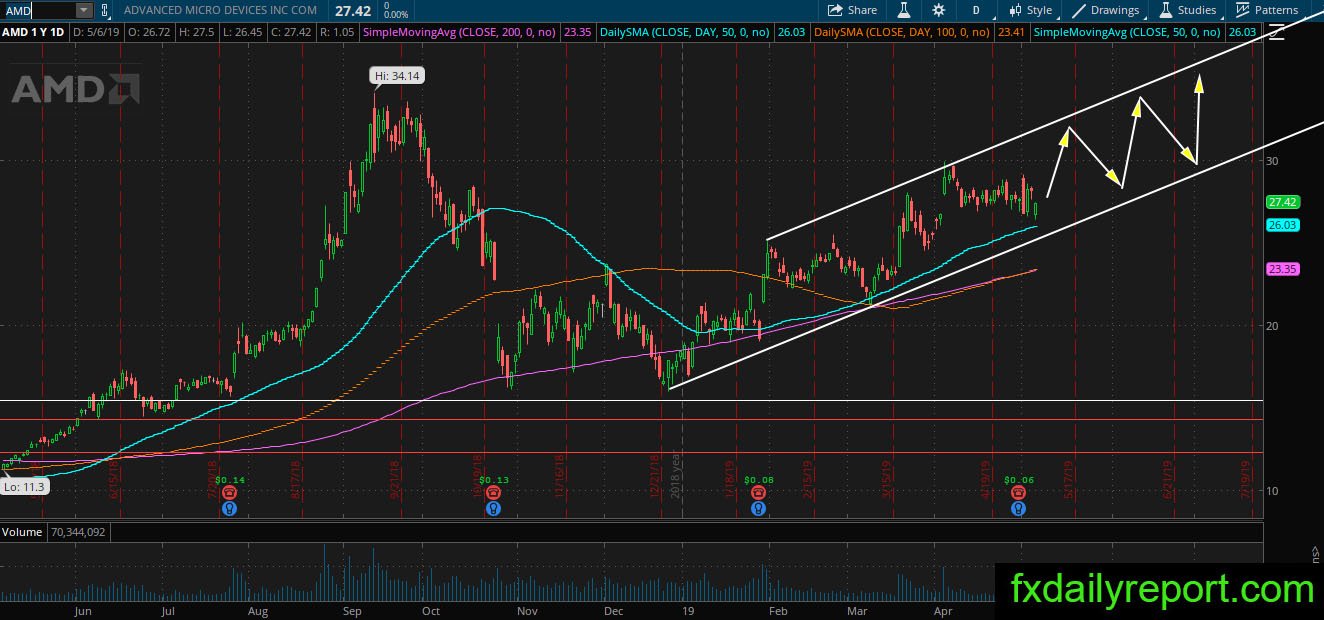Click the L: 26.45 low value
The height and width of the screenshot is (620, 1324).
point(245,32)
